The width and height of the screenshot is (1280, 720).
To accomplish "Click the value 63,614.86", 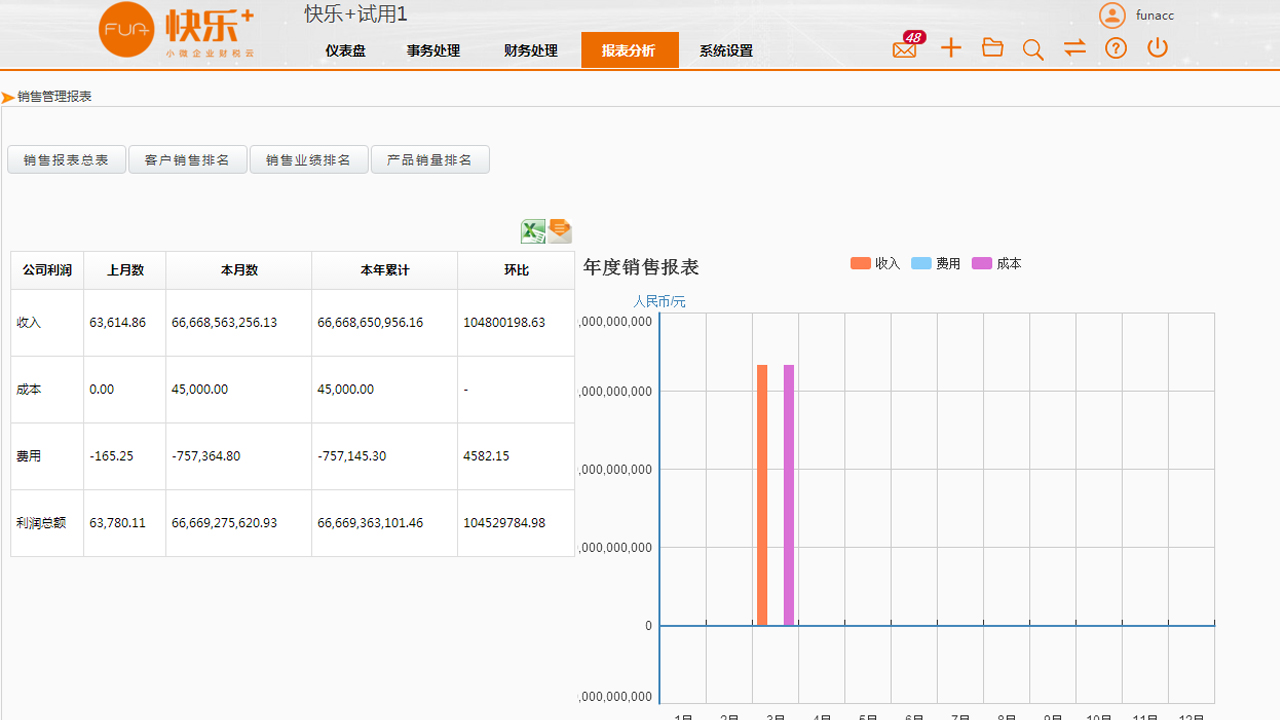I will [x=117, y=322].
